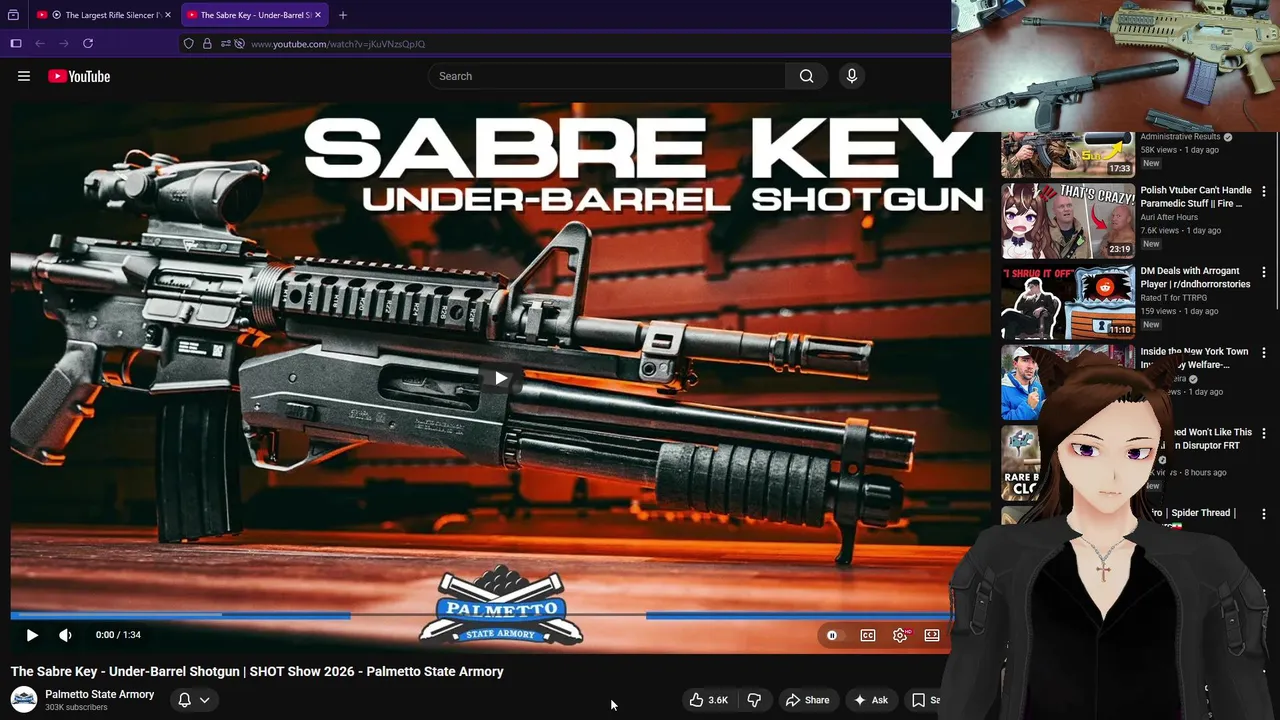Go forward with the browser forward arrow
Screen dimensions: 1280x720
pos(64,44)
